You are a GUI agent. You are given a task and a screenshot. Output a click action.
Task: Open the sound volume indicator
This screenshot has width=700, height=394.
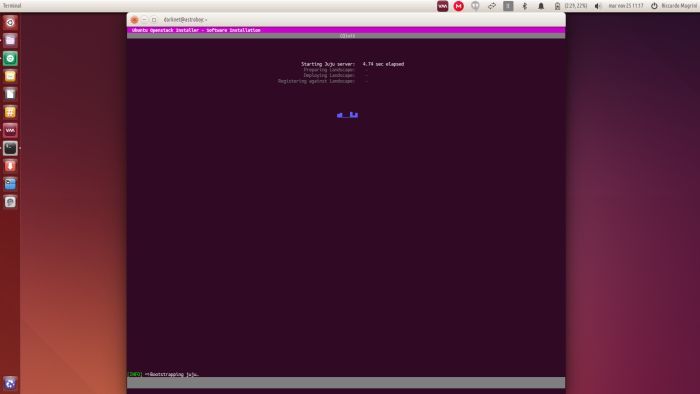pyautogui.click(x=598, y=6)
